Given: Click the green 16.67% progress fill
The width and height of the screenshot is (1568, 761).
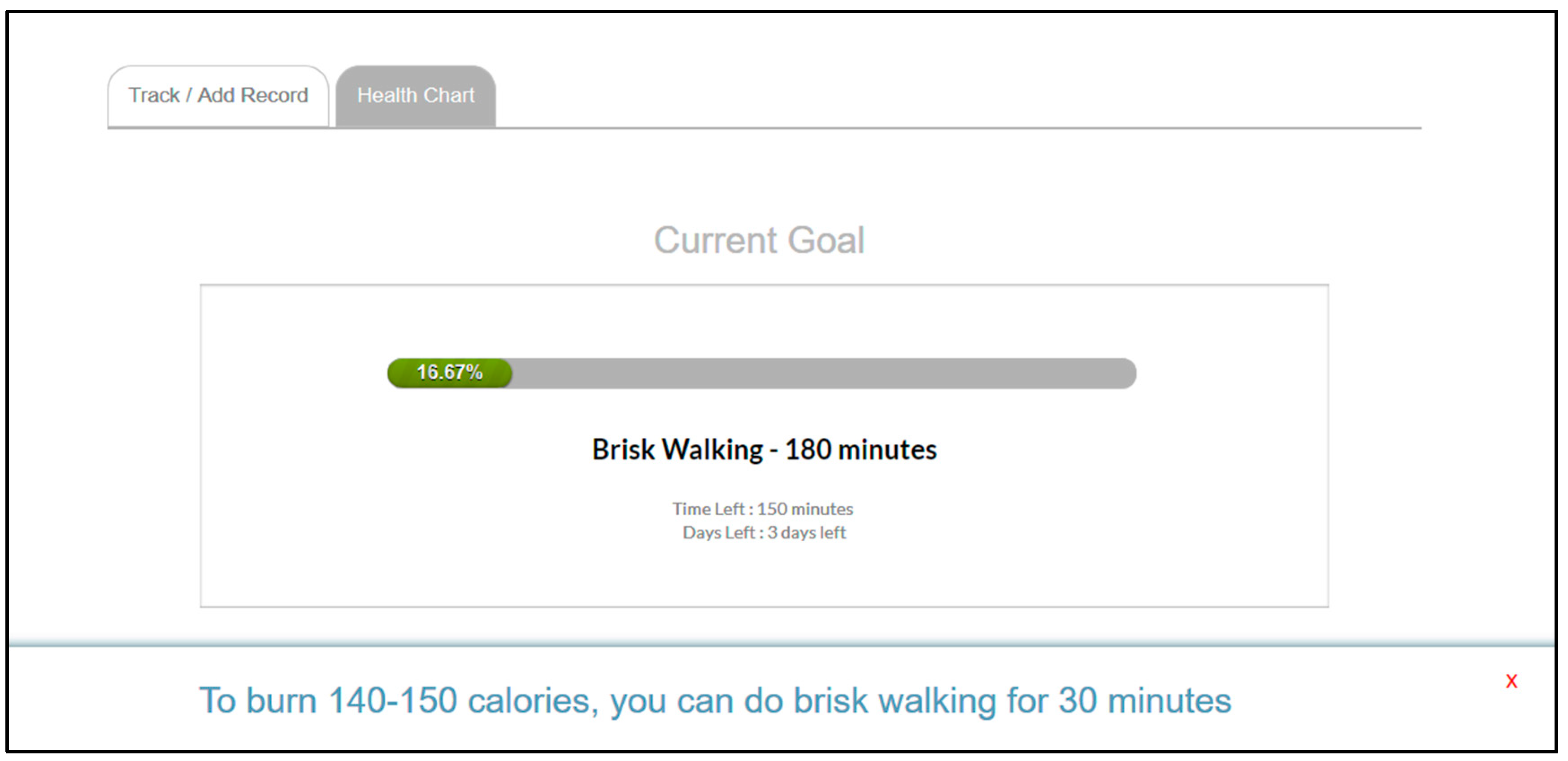Looking at the screenshot, I should (x=449, y=373).
